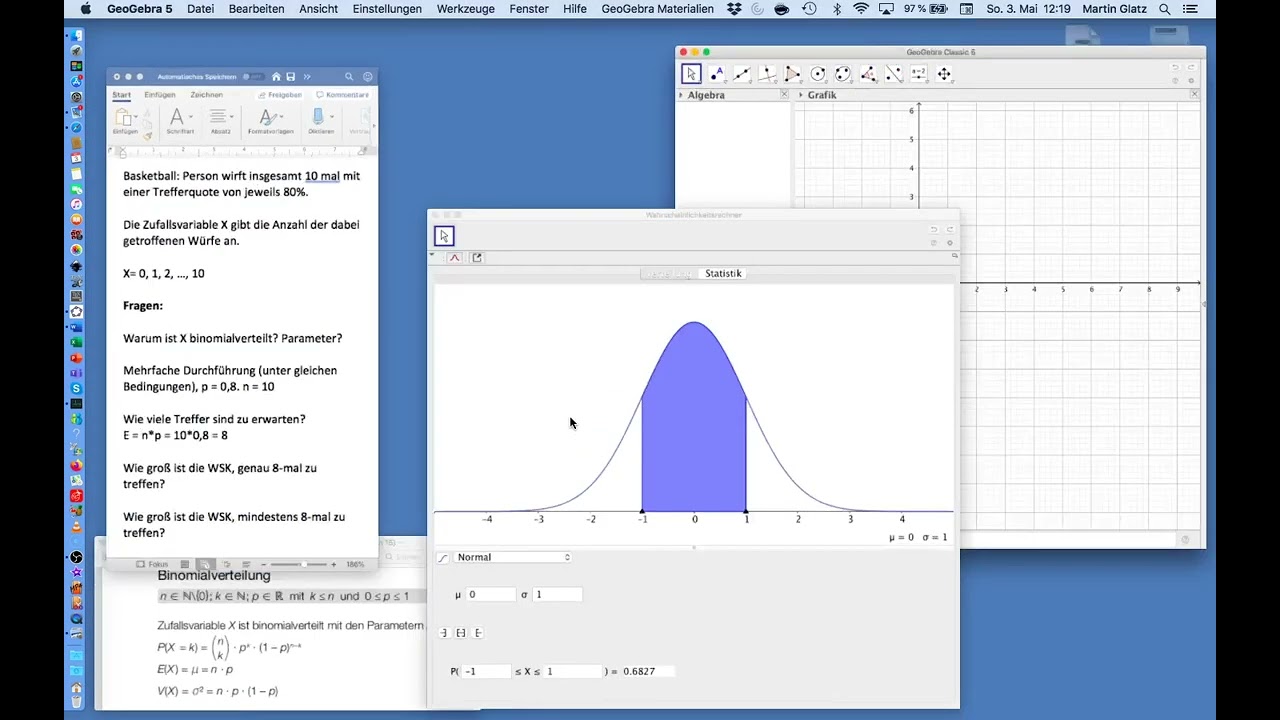Select the Angle tool
Viewport: 1280px width, 720px height.
[x=868, y=74]
